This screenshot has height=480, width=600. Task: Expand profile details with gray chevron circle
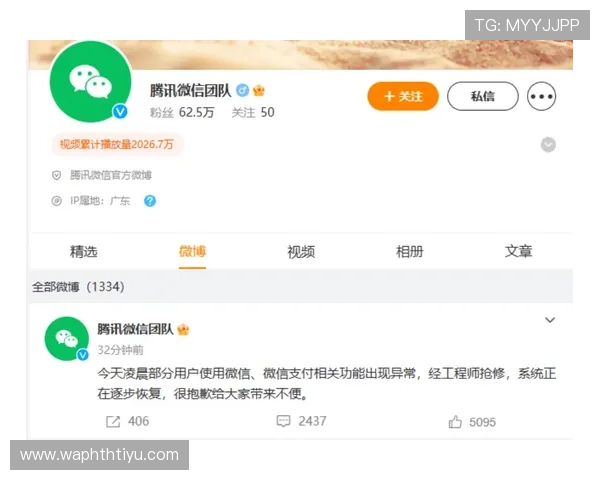[x=548, y=145]
